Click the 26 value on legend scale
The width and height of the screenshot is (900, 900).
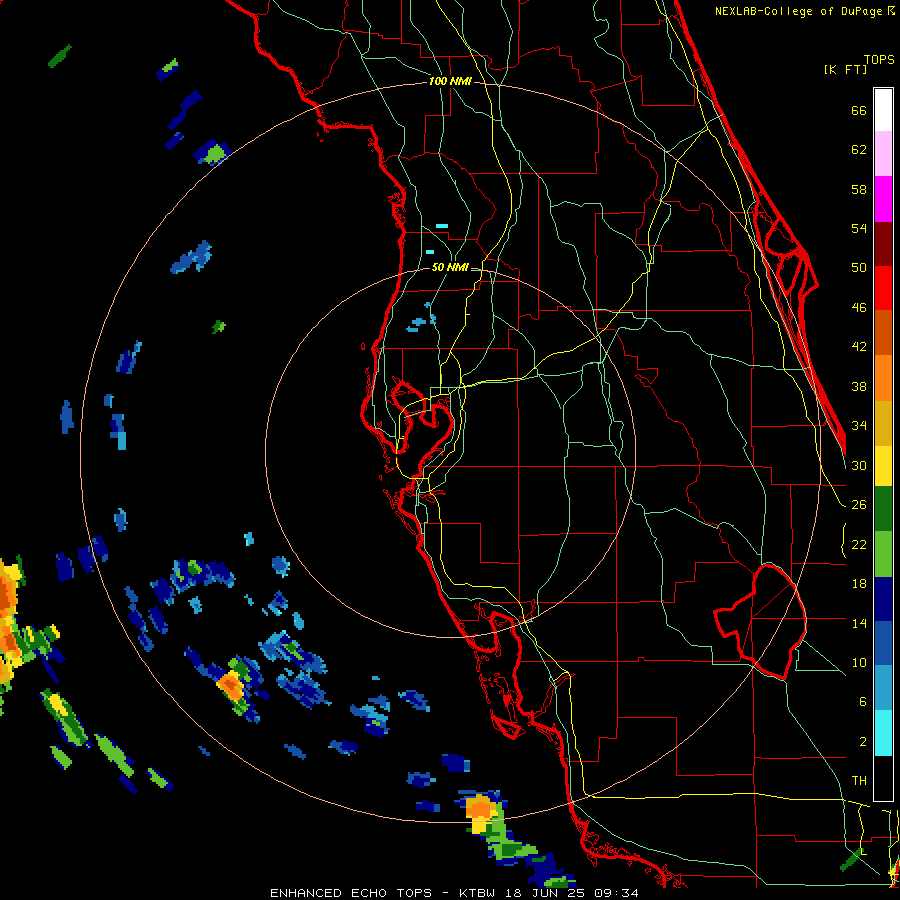coord(859,505)
